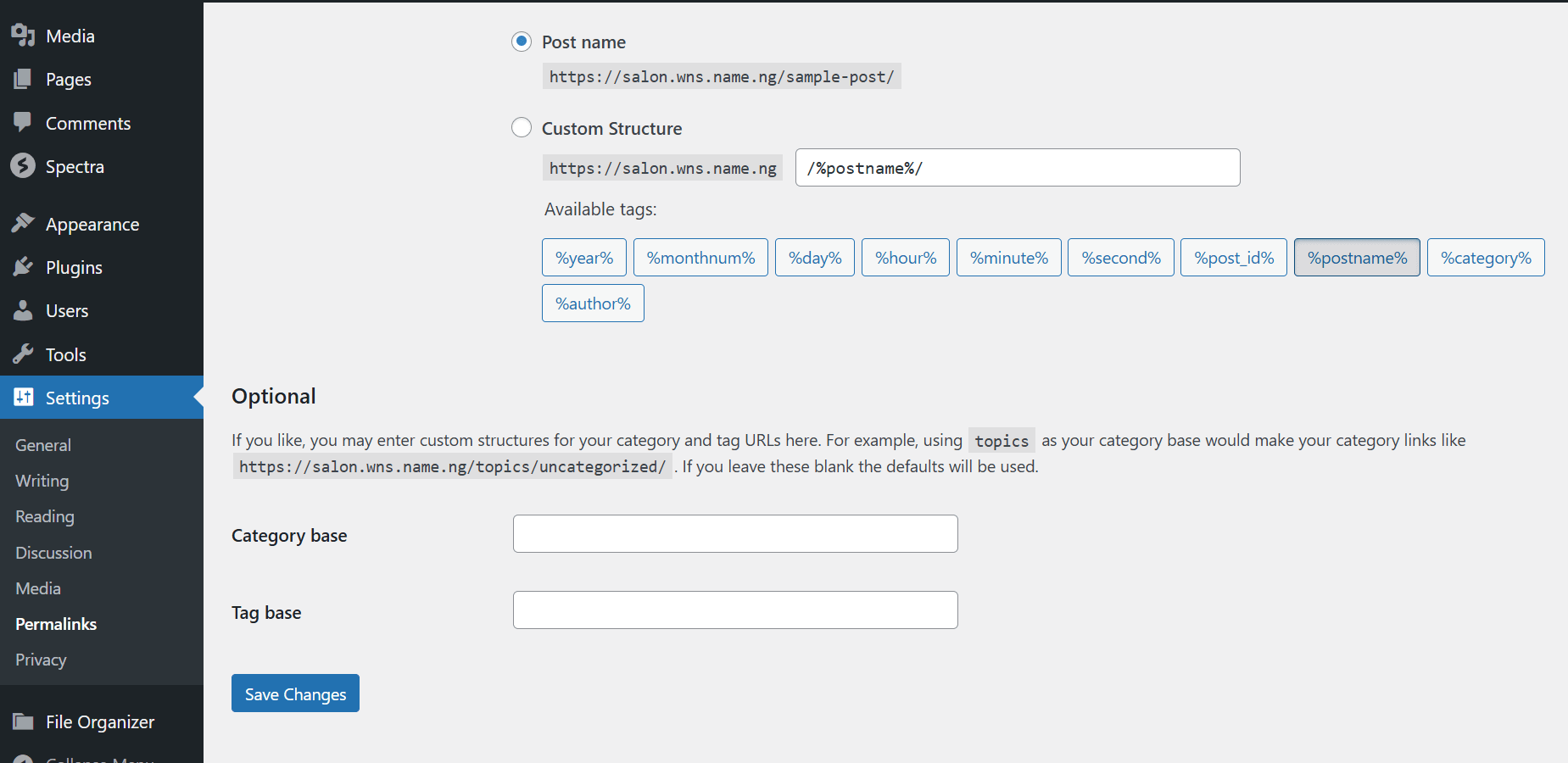
Task: Click the Appearance paintbrush icon
Action: pos(23,224)
